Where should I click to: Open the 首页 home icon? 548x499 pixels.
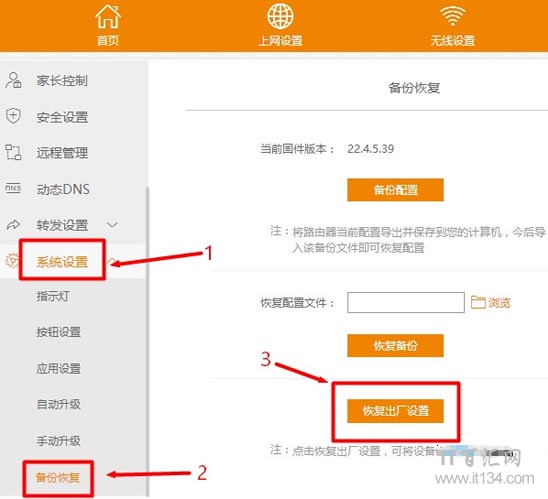coord(108,16)
